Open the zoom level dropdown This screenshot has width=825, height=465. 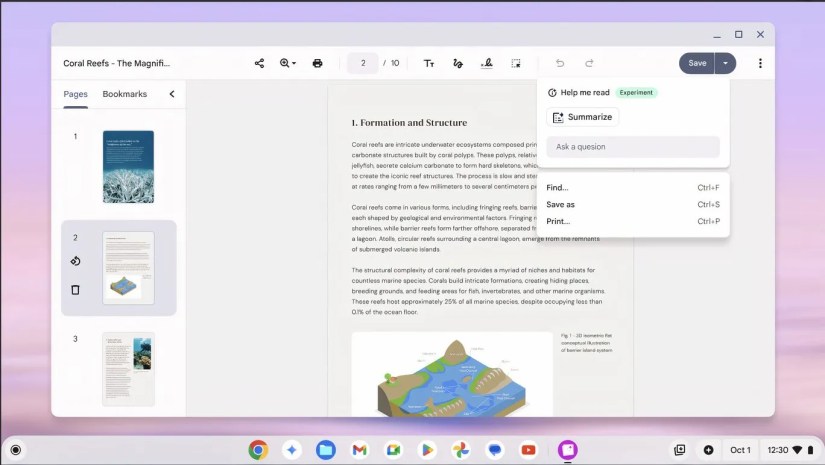click(x=288, y=63)
